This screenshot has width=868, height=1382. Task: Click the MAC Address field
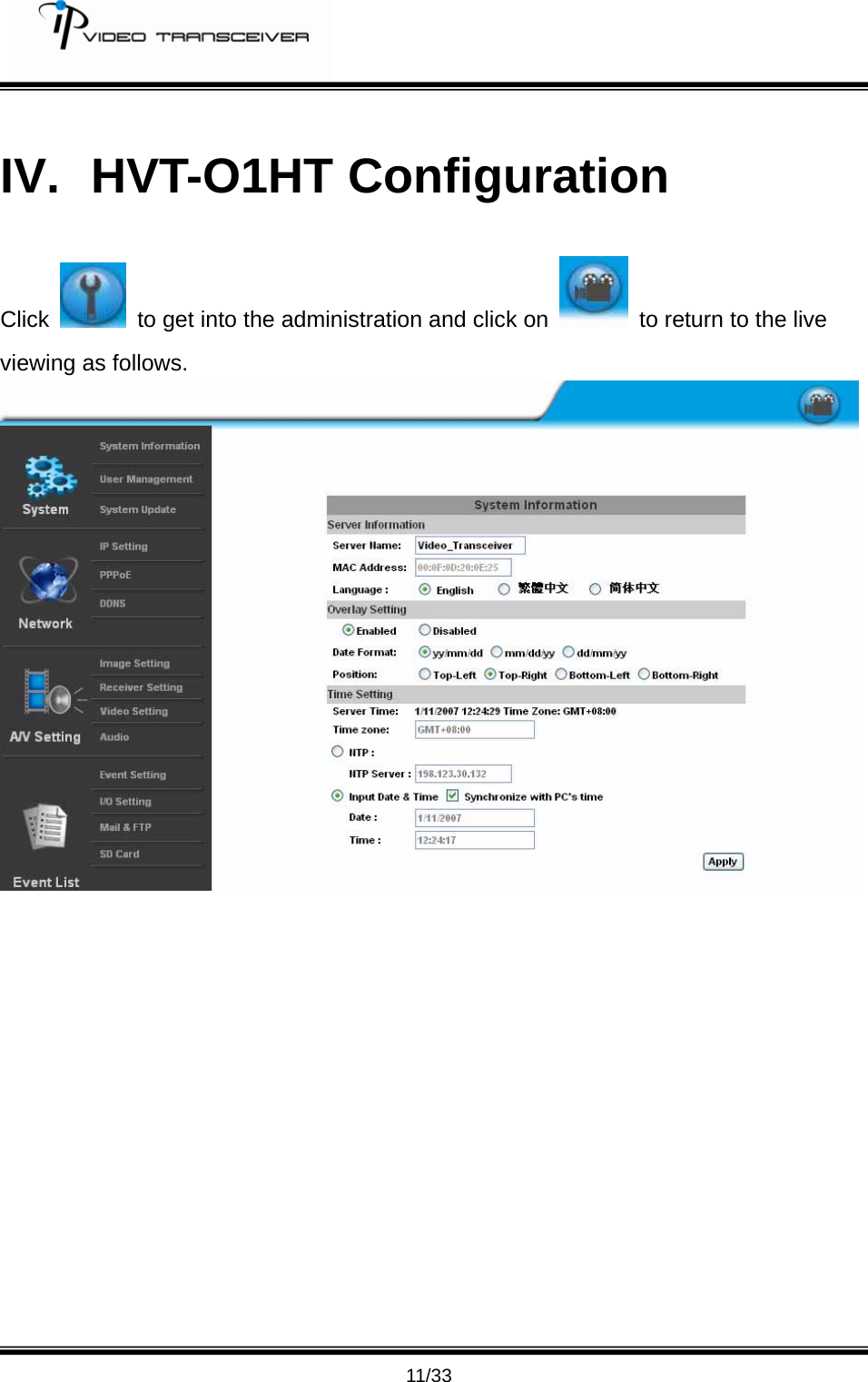(x=463, y=568)
